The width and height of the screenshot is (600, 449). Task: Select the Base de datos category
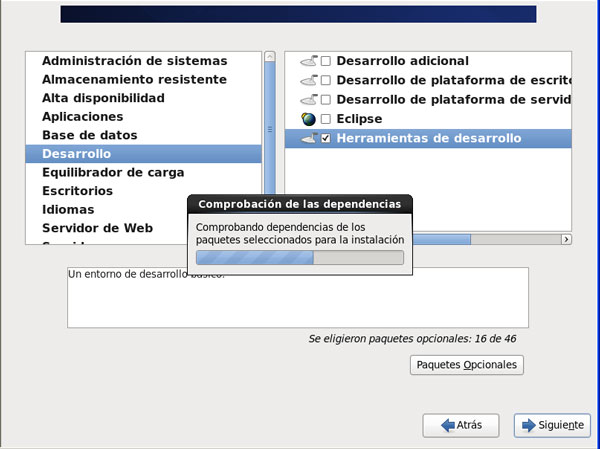pos(89,135)
